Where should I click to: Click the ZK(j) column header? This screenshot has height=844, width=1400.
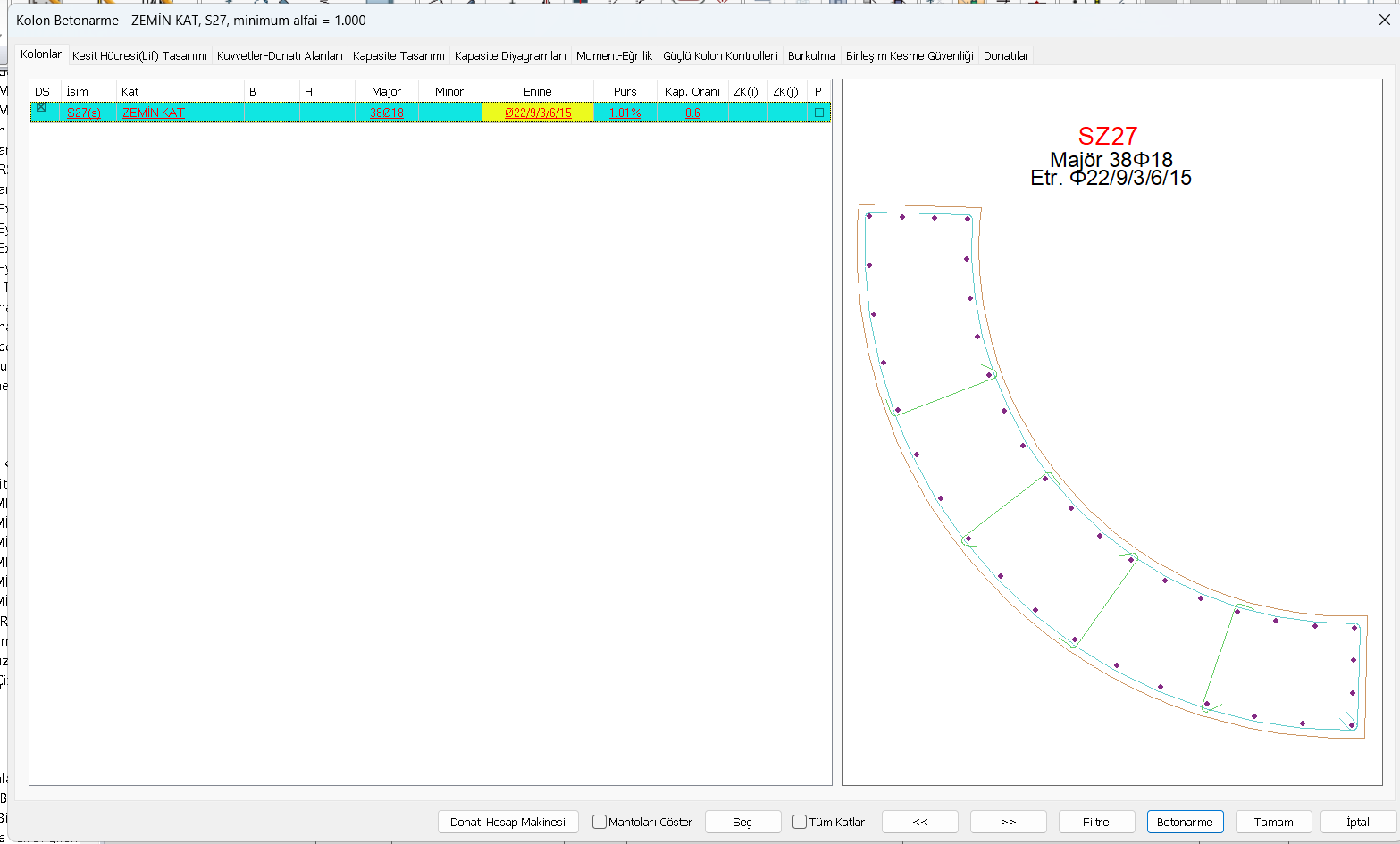pyautogui.click(x=786, y=91)
